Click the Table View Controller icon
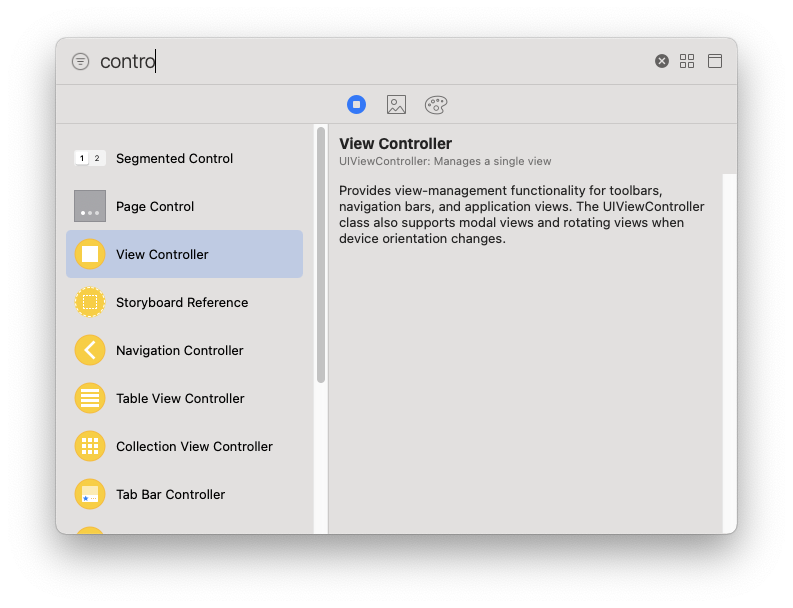Image resolution: width=793 pixels, height=608 pixels. point(90,398)
